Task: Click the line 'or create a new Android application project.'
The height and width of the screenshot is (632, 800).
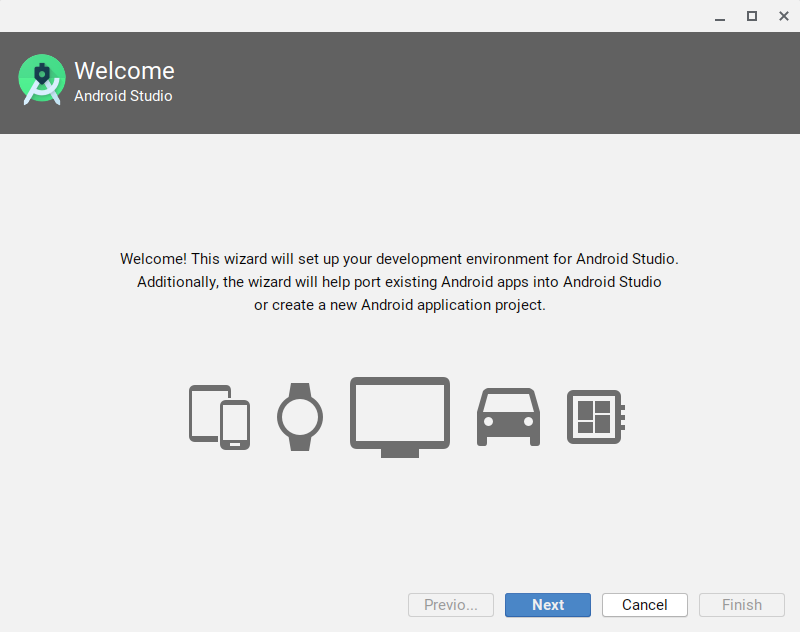Action: pos(400,305)
